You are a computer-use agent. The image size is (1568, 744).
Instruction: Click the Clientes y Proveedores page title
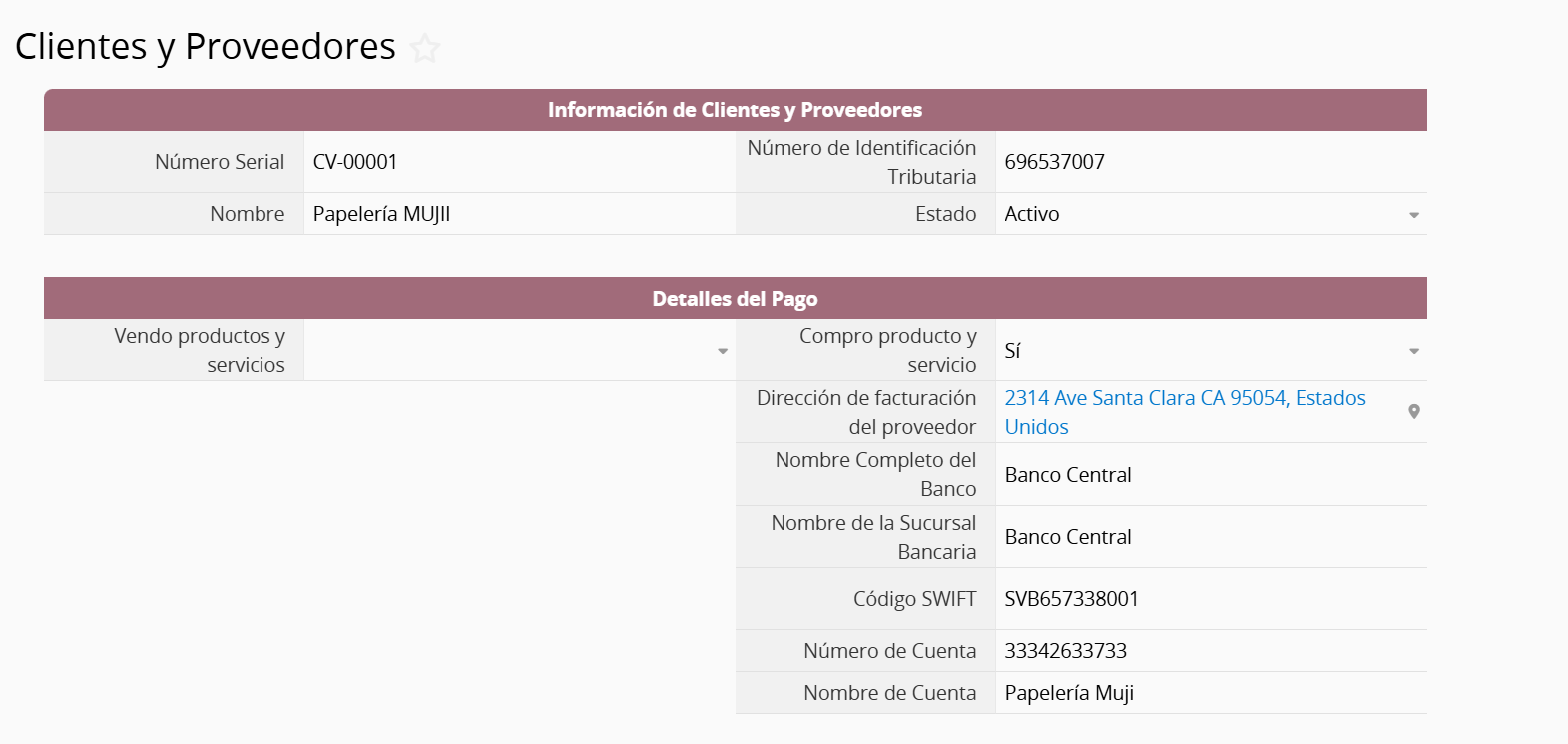[206, 47]
